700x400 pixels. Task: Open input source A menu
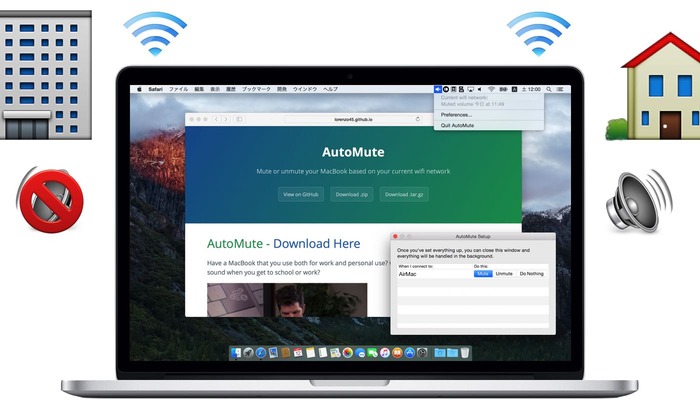click(514, 89)
